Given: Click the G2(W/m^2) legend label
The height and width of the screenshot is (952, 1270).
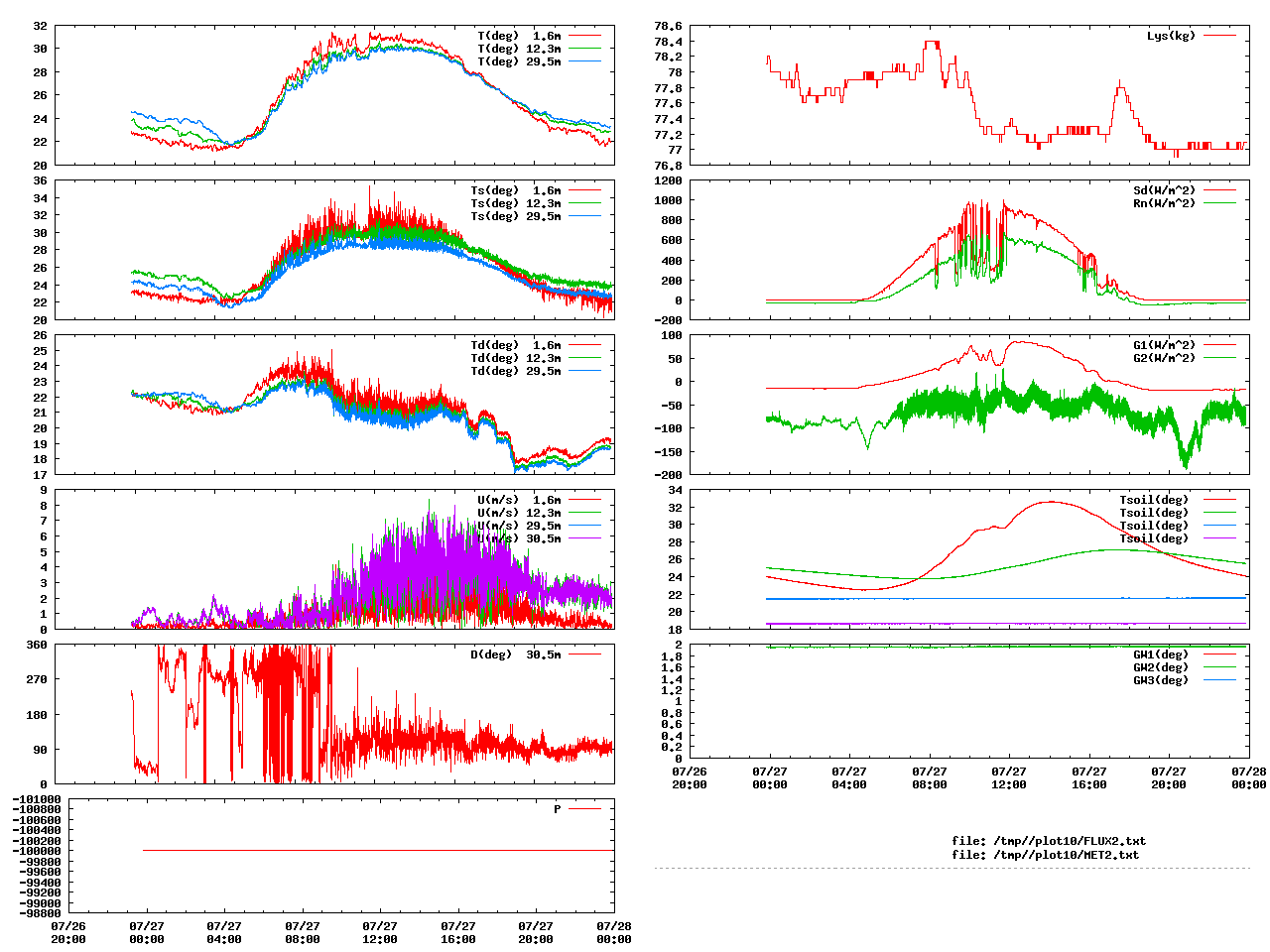Looking at the screenshot, I should [1164, 358].
